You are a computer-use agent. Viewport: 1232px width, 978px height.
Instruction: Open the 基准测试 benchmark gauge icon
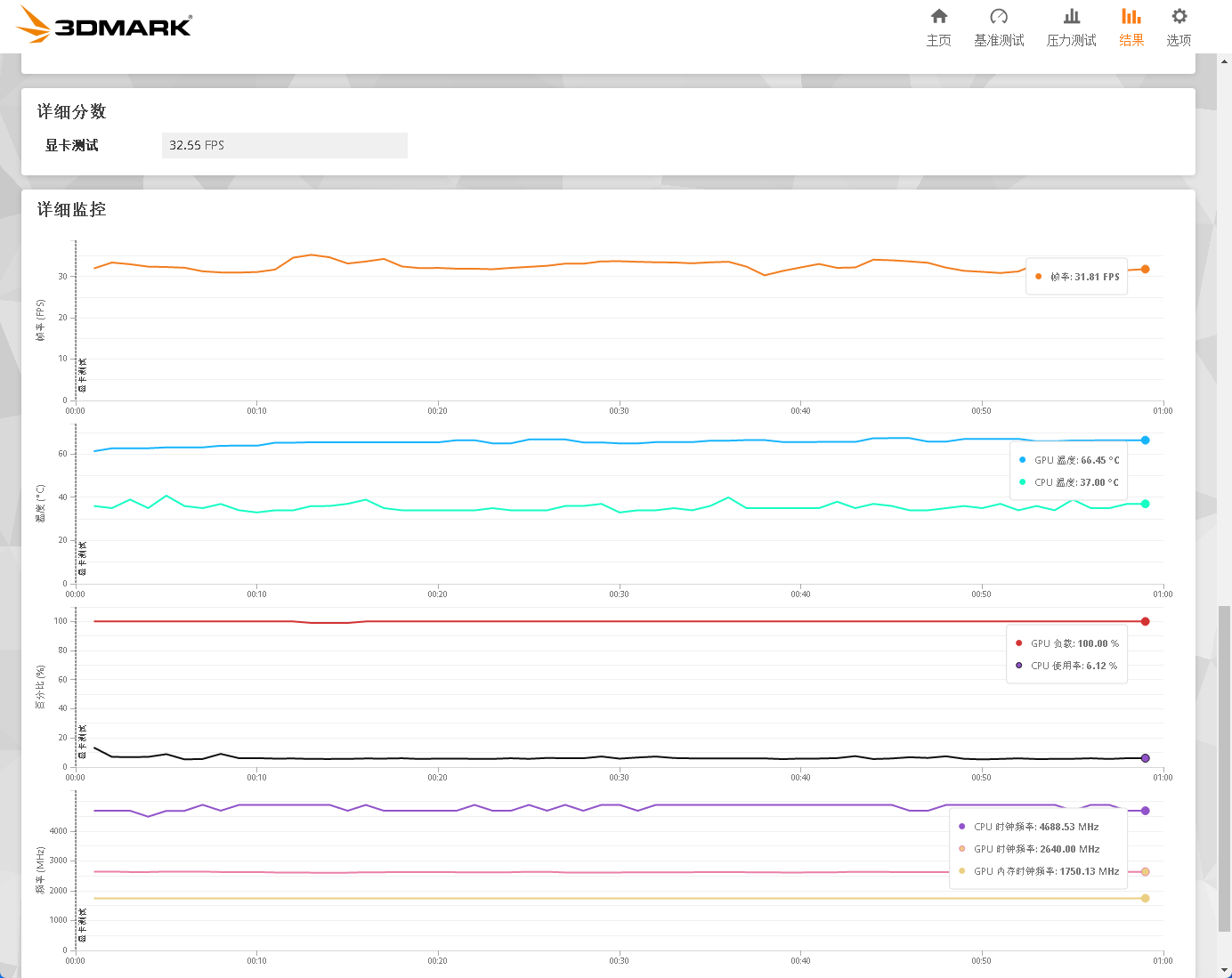[999, 16]
